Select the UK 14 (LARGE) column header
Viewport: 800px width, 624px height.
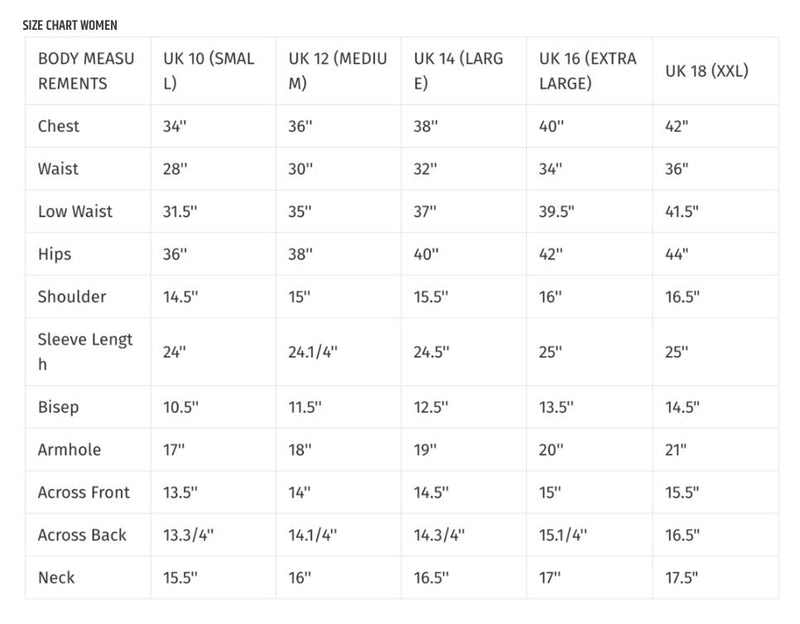coord(460,71)
